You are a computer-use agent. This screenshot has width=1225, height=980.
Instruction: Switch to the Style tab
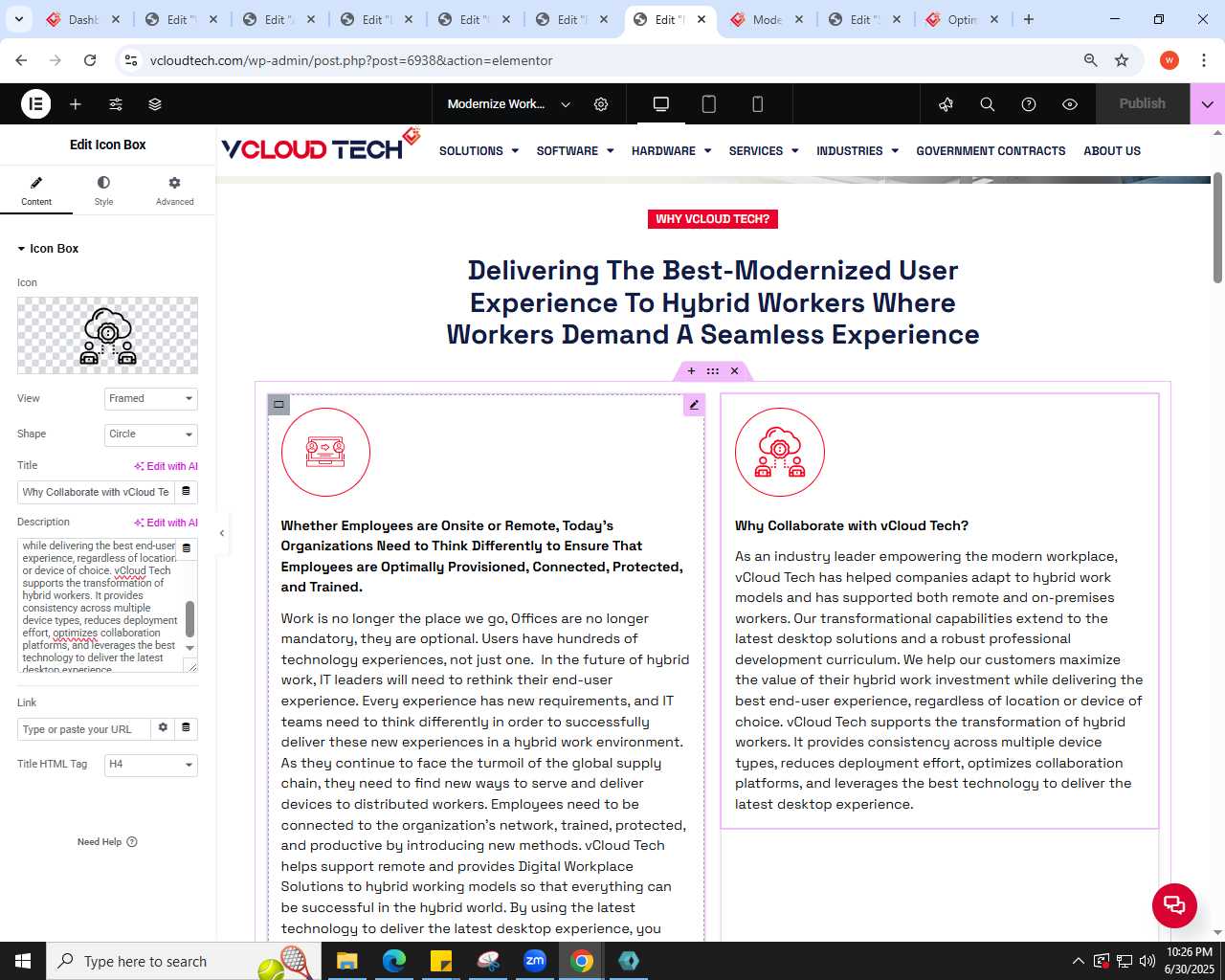(x=103, y=190)
